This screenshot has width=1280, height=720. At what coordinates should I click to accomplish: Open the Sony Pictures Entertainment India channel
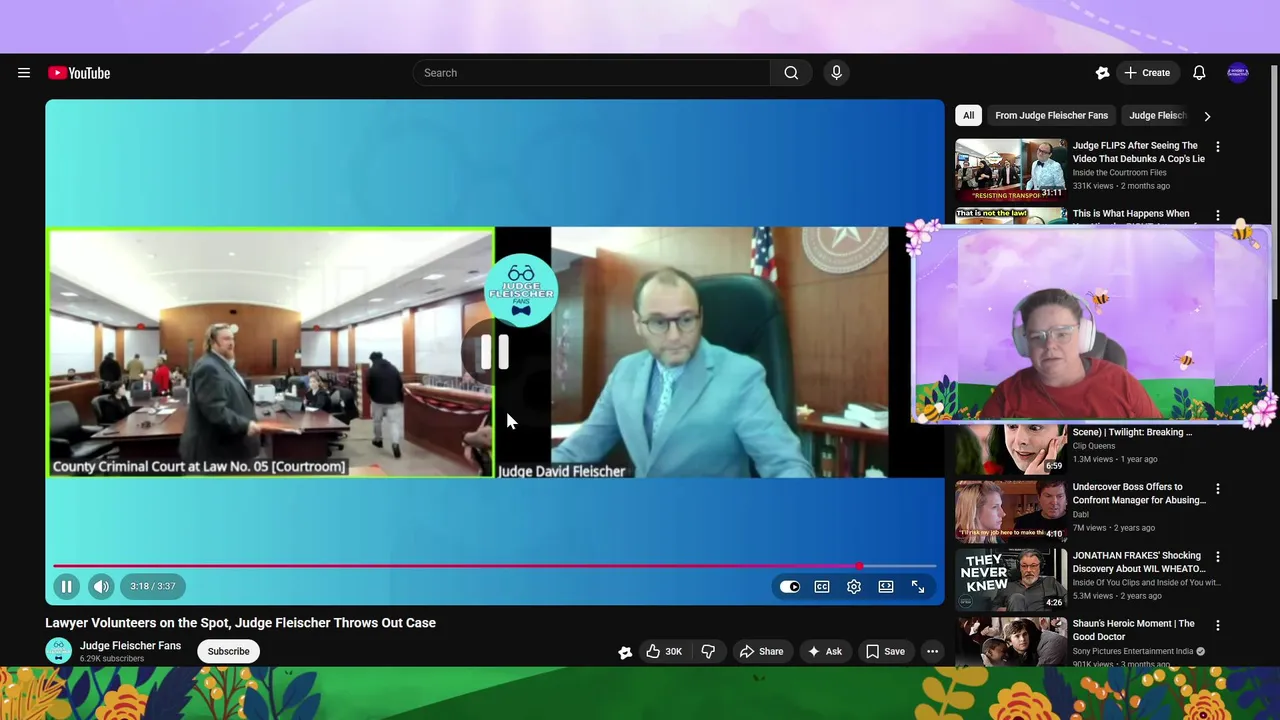coord(1133,651)
